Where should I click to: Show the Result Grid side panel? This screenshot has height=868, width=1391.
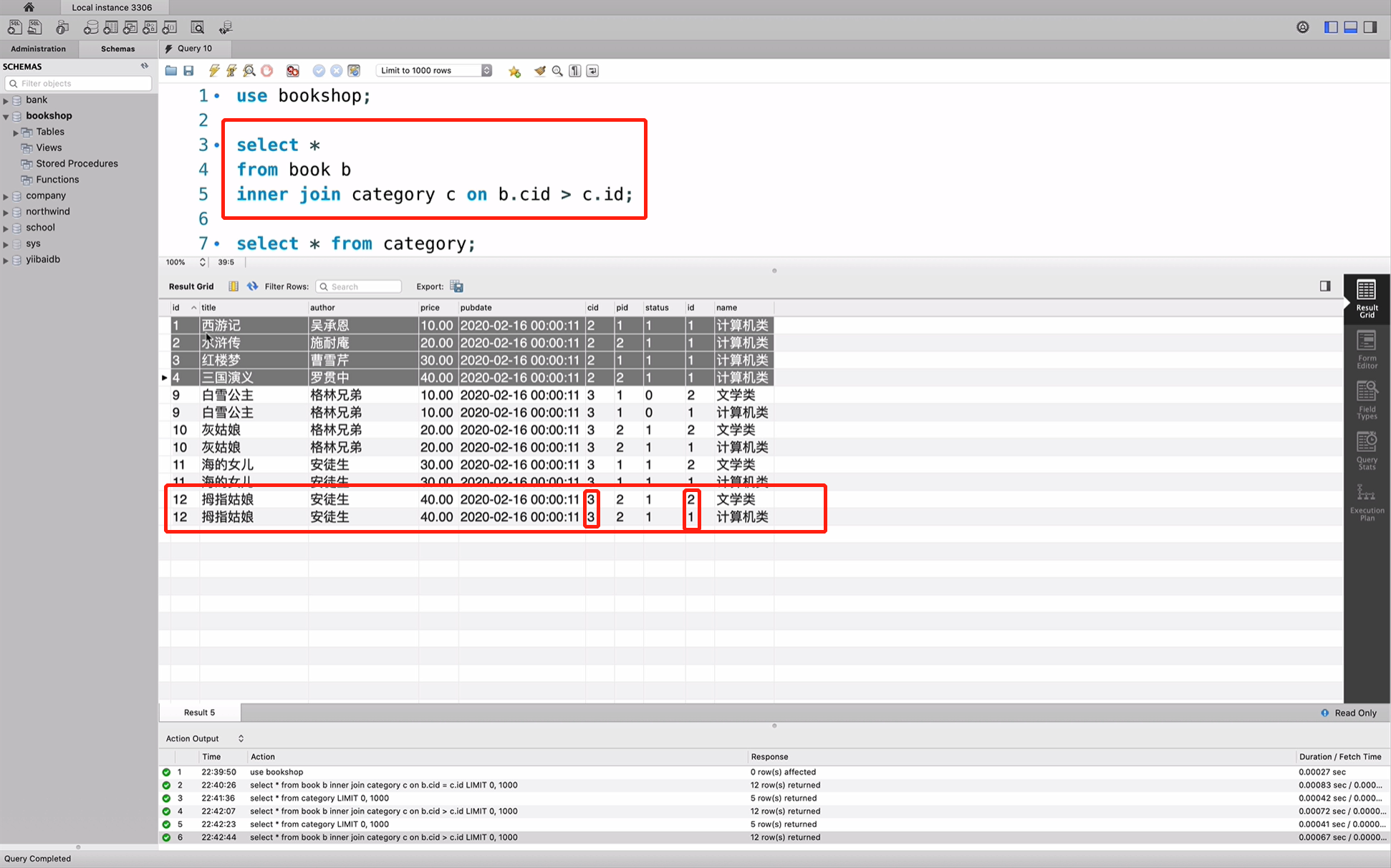click(x=1367, y=299)
